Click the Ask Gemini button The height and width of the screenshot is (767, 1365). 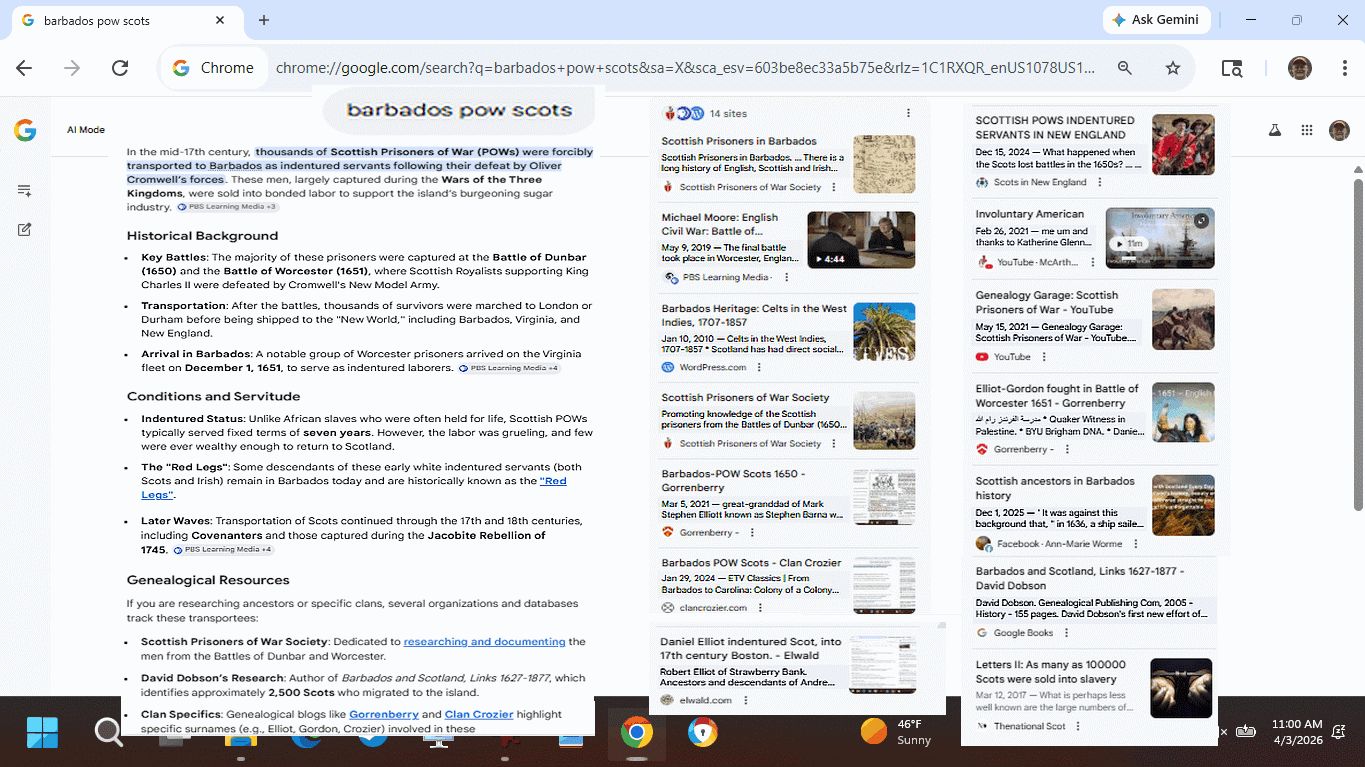pos(1156,20)
